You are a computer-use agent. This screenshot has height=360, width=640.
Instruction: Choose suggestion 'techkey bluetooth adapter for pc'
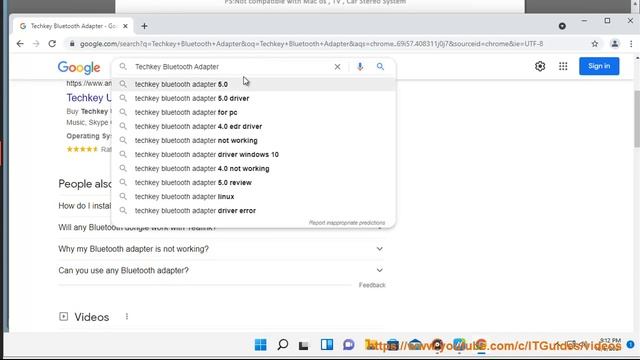tap(253, 112)
